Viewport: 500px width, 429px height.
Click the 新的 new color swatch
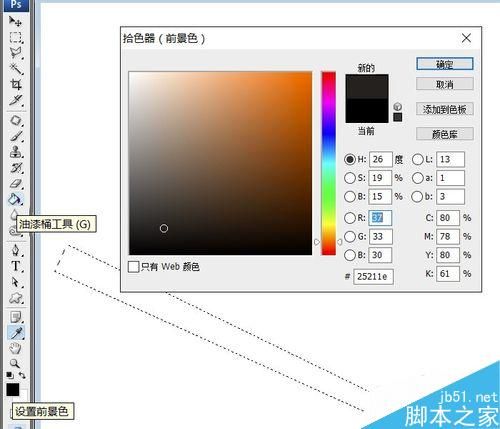(x=367, y=86)
